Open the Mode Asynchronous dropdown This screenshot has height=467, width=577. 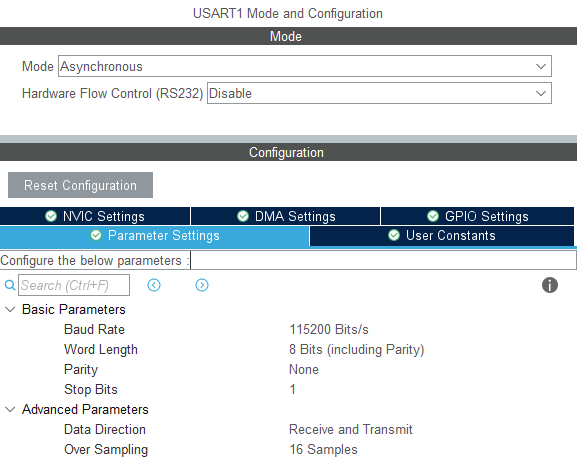click(305, 66)
